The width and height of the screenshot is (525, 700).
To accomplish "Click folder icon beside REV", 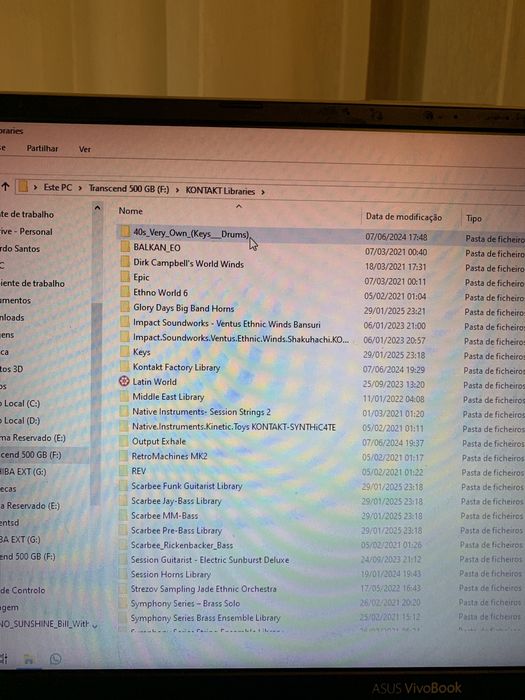I will pos(124,471).
